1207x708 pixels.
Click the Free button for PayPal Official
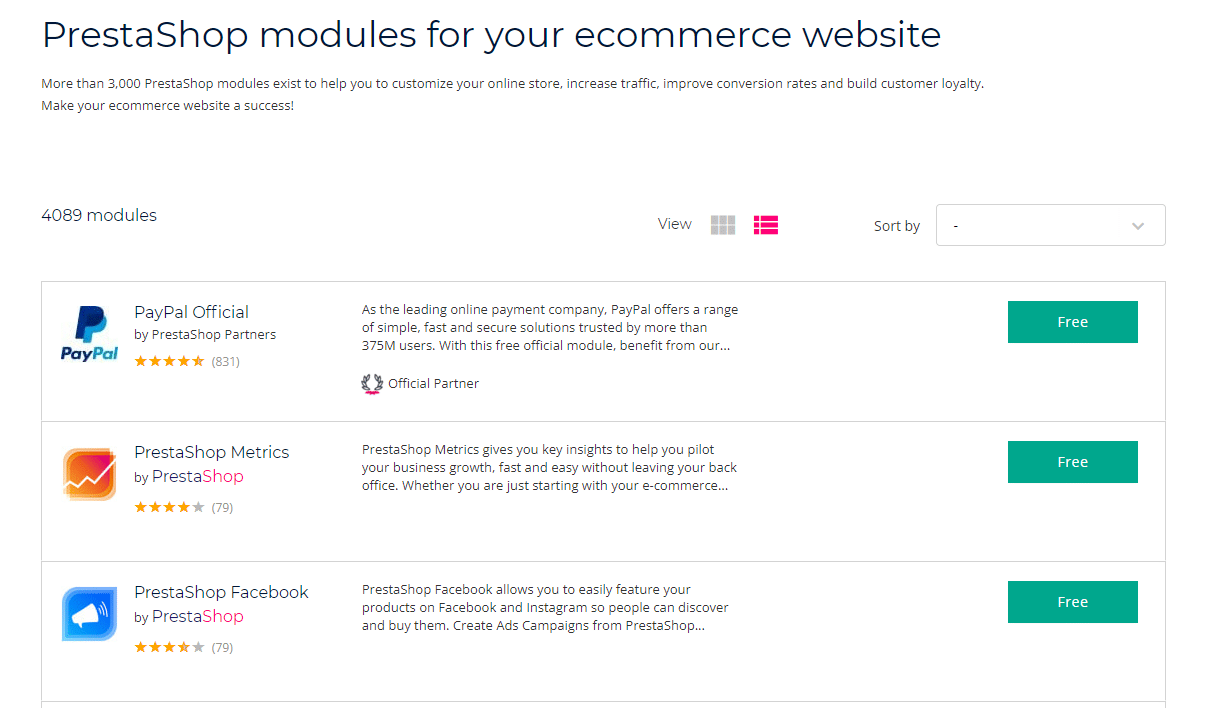tap(1072, 321)
